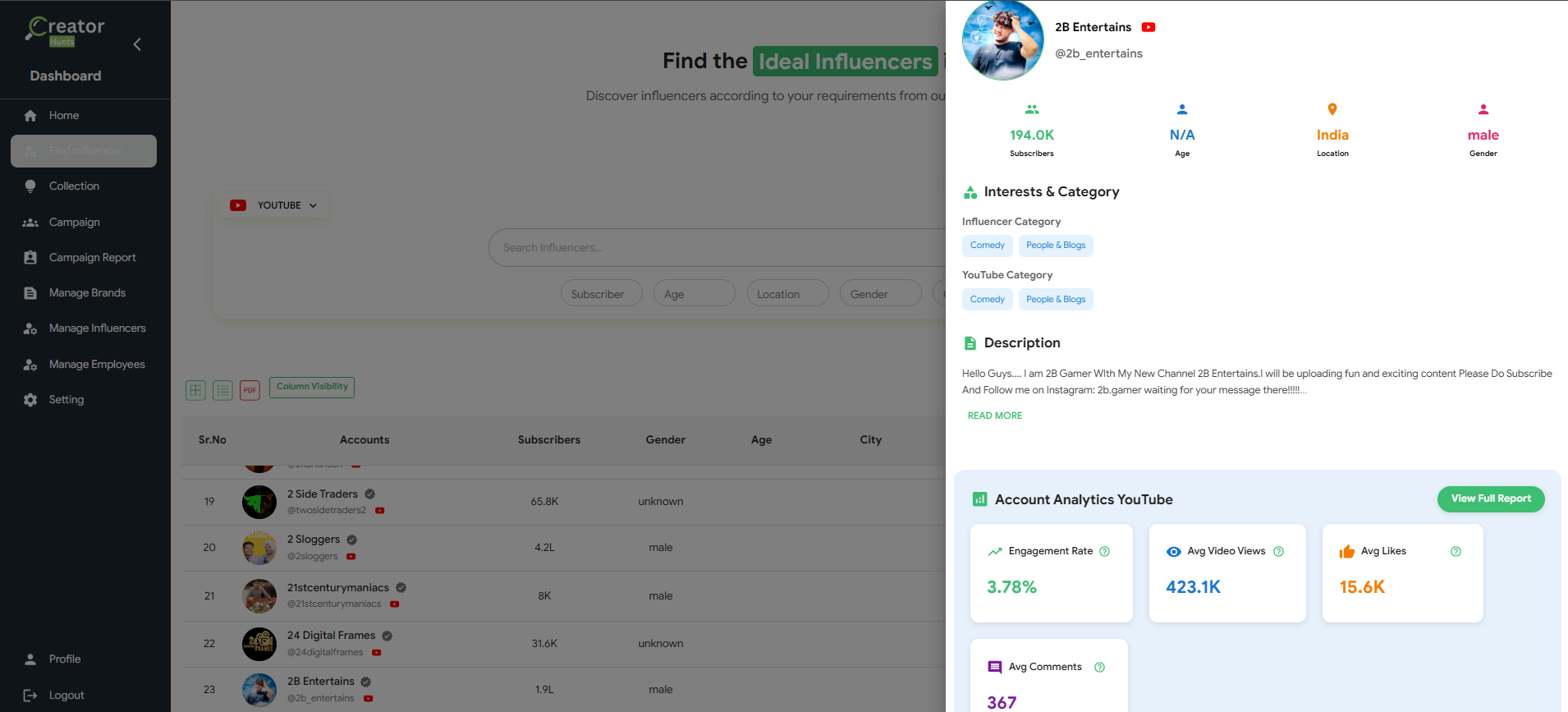Collapse the sidebar with the chevron arrow
The image size is (1568, 712).
point(137,44)
